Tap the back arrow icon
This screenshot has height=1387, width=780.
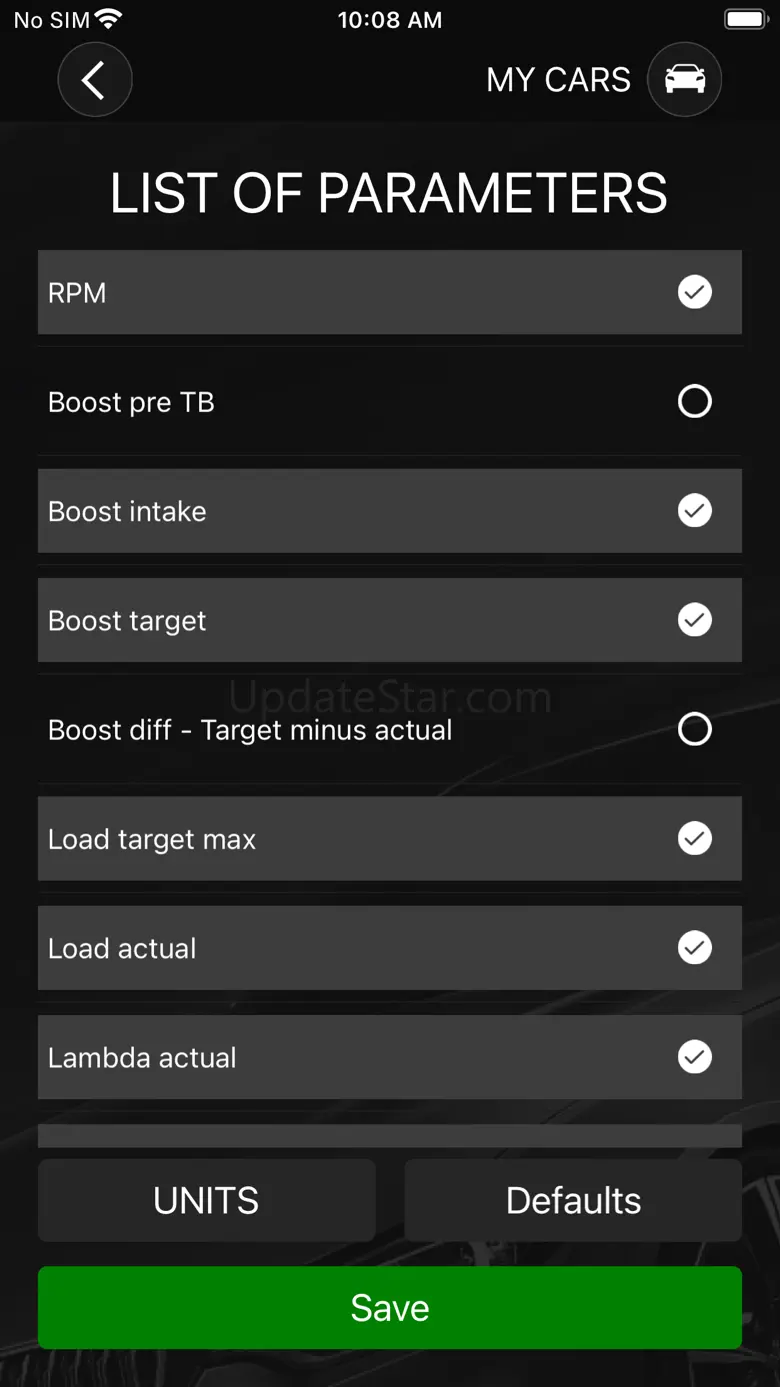(94, 80)
